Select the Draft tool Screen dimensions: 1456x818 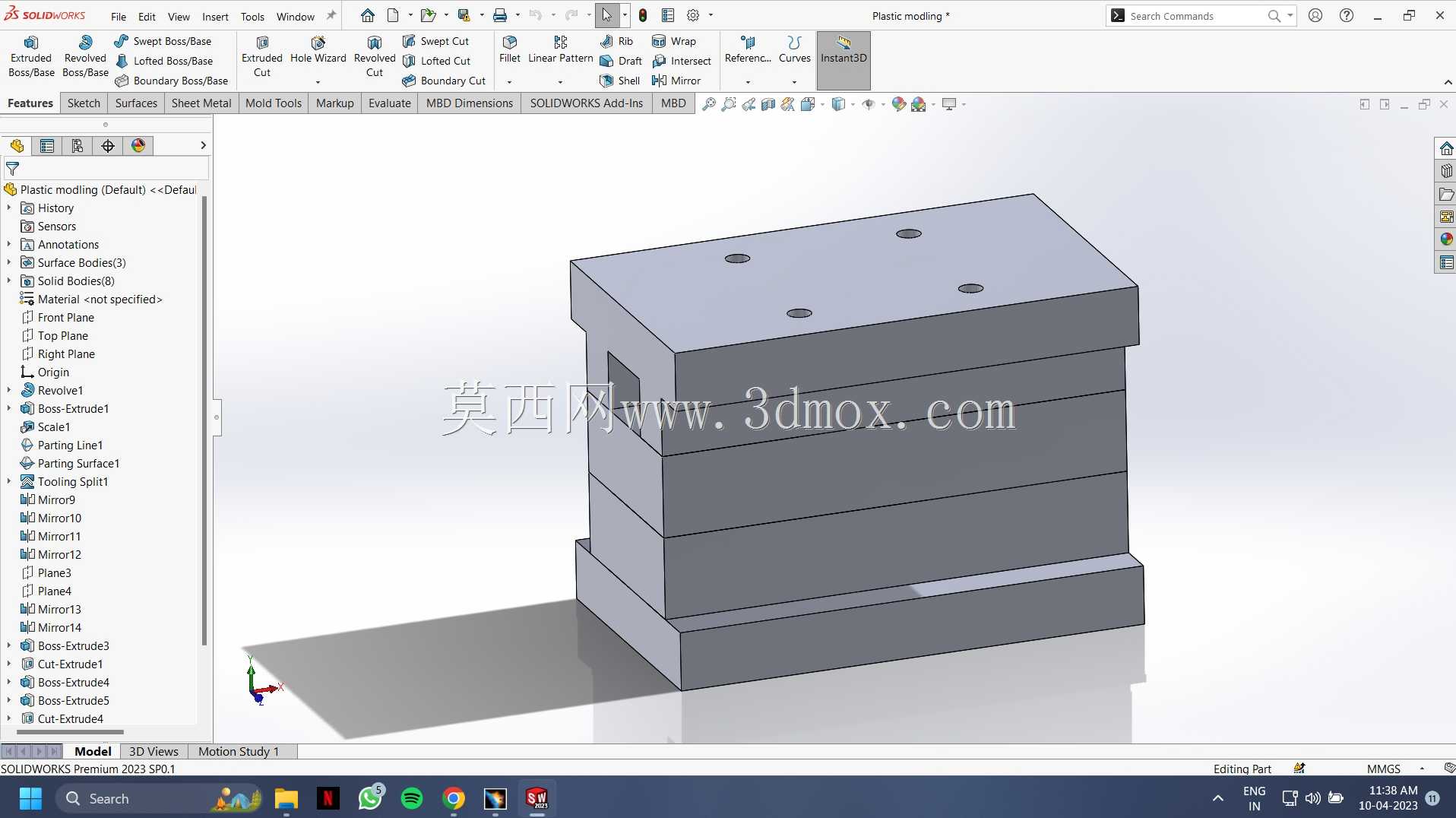(621, 61)
